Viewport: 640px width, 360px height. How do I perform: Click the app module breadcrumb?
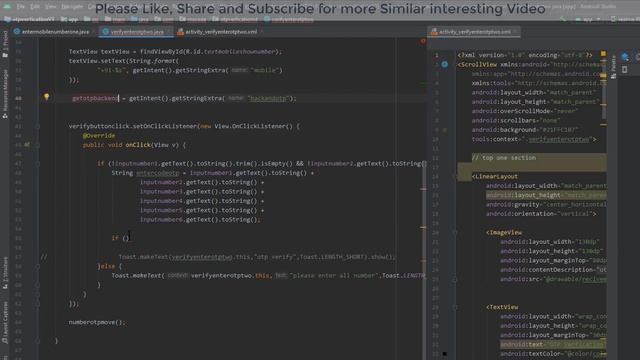(x=69, y=19)
